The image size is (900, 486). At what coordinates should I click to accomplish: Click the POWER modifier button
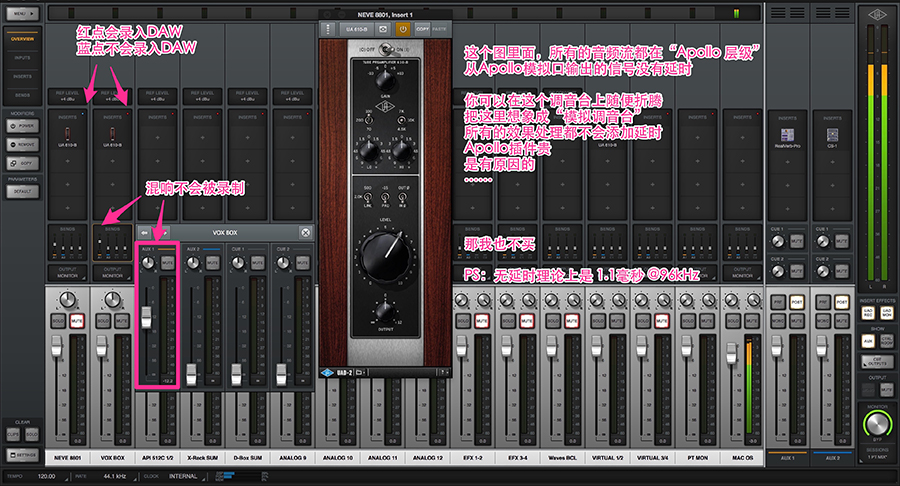[x=22, y=126]
